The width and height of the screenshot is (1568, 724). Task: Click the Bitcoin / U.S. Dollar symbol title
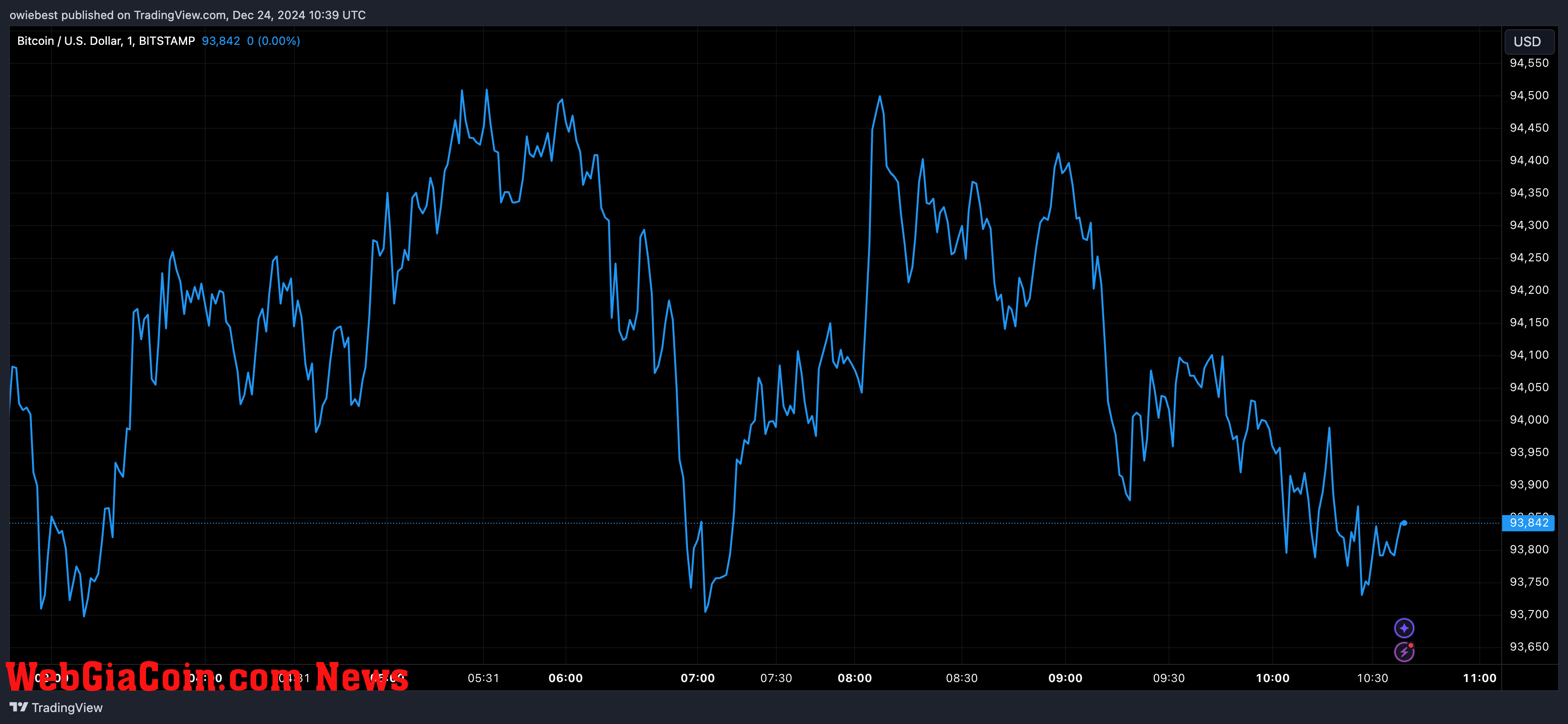click(106, 41)
